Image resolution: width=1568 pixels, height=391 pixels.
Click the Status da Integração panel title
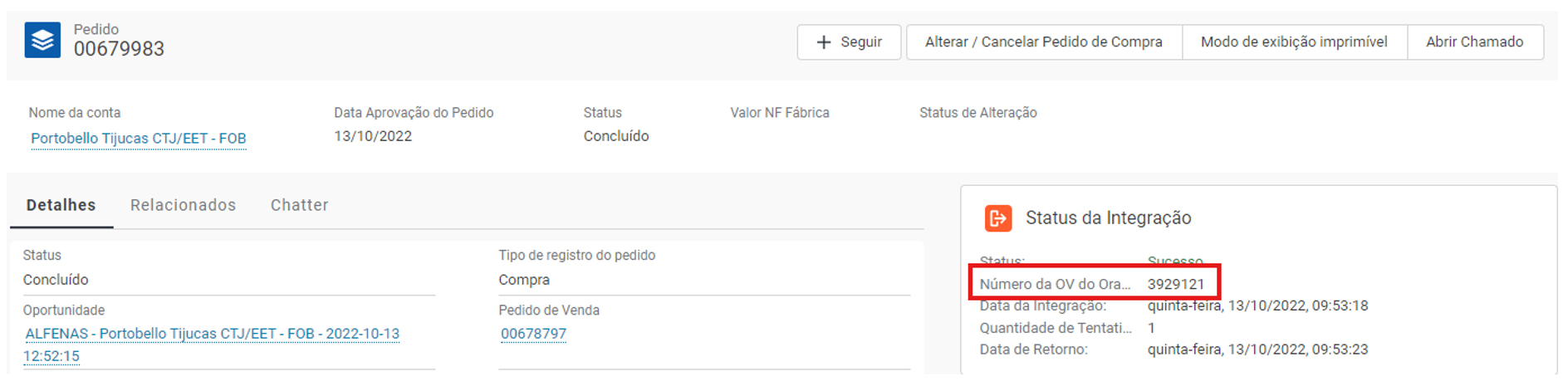[x=1108, y=218]
